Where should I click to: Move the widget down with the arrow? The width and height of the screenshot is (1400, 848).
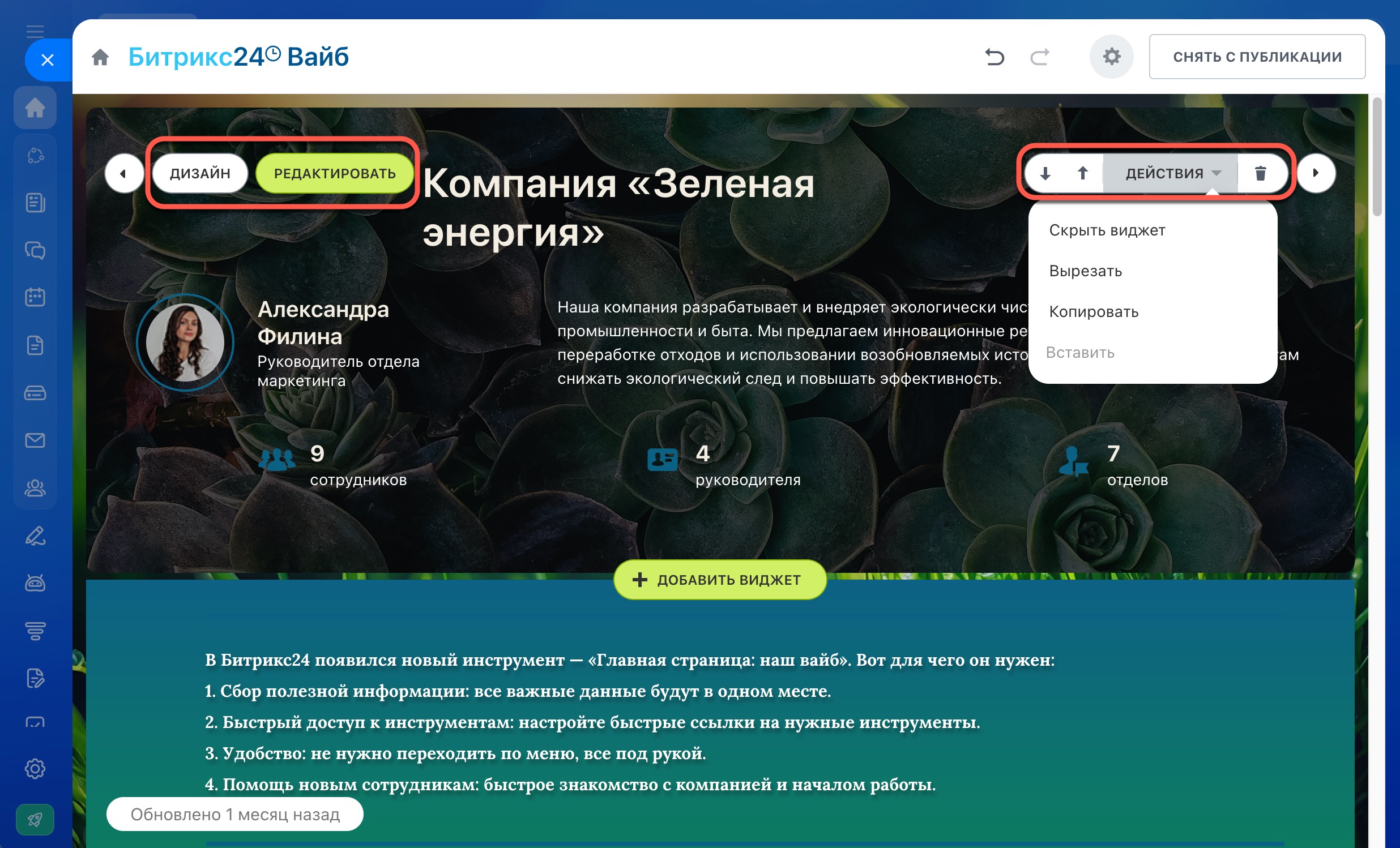[1045, 173]
